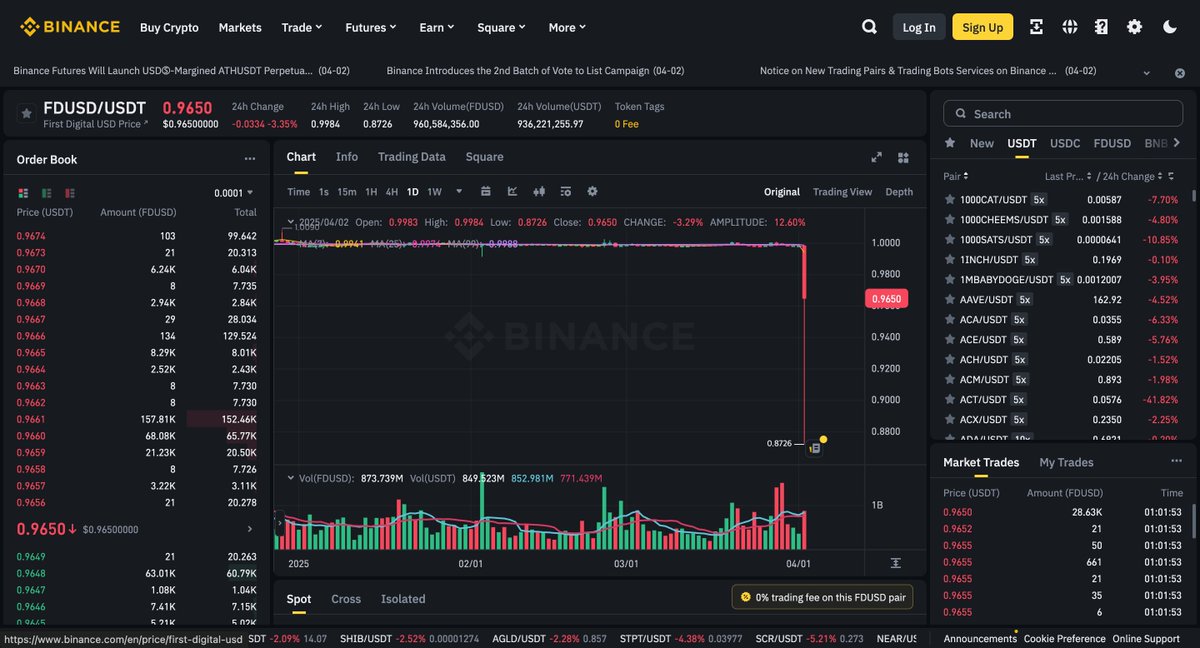Image resolution: width=1200 pixels, height=648 pixels.
Task: Select the USDC market tab
Action: point(1065,143)
